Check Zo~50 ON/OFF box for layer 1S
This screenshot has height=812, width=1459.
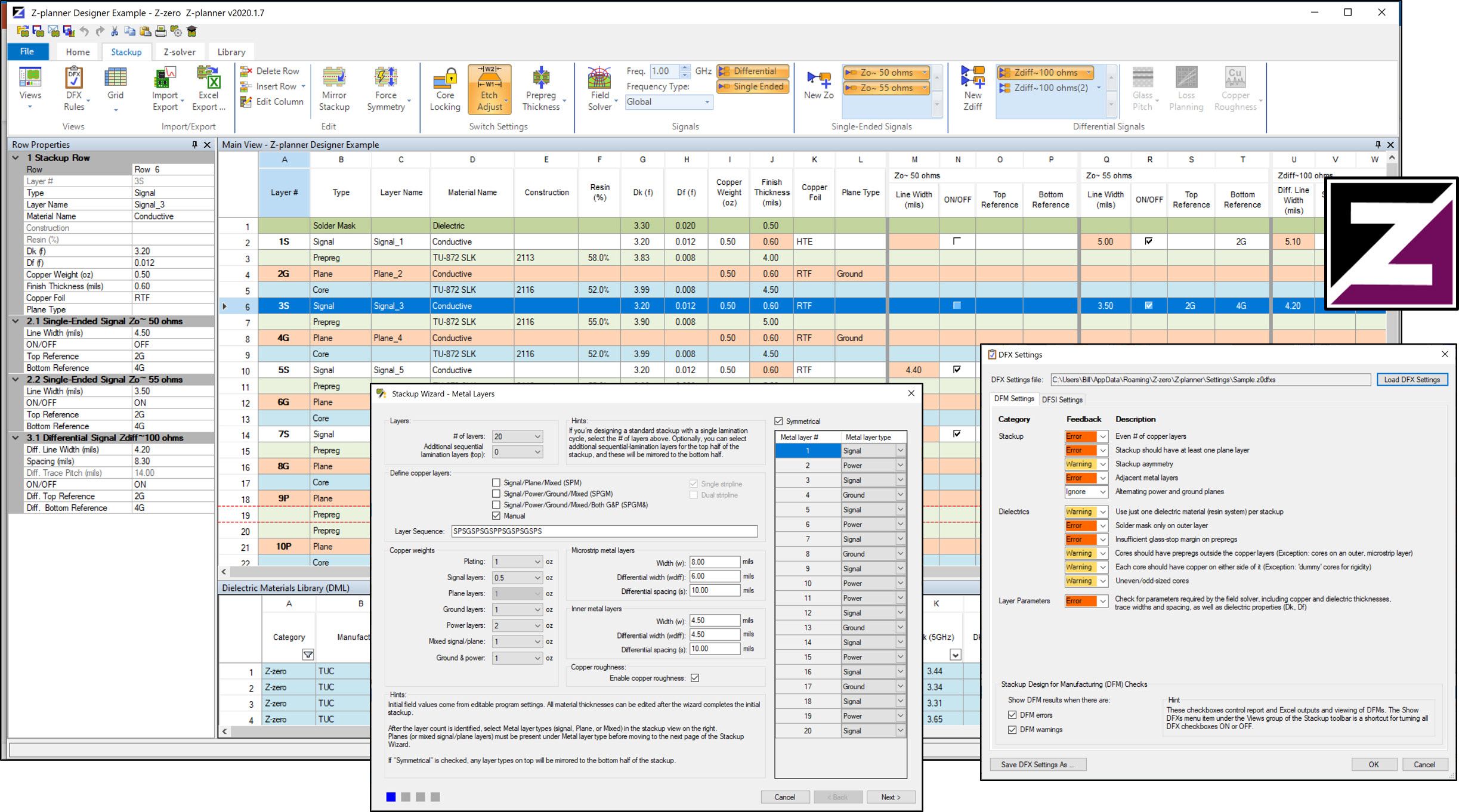[957, 241]
